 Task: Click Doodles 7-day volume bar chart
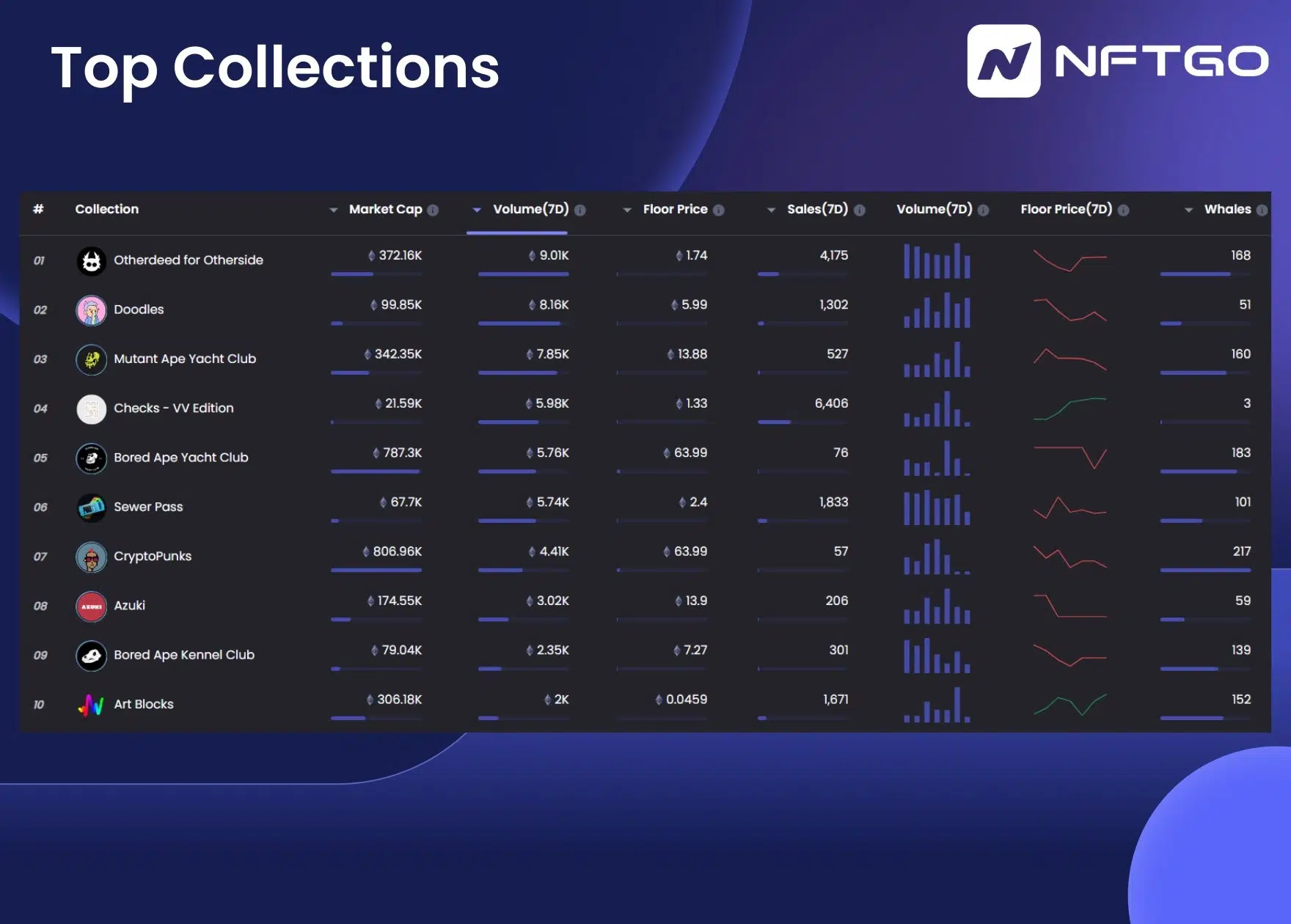[937, 309]
